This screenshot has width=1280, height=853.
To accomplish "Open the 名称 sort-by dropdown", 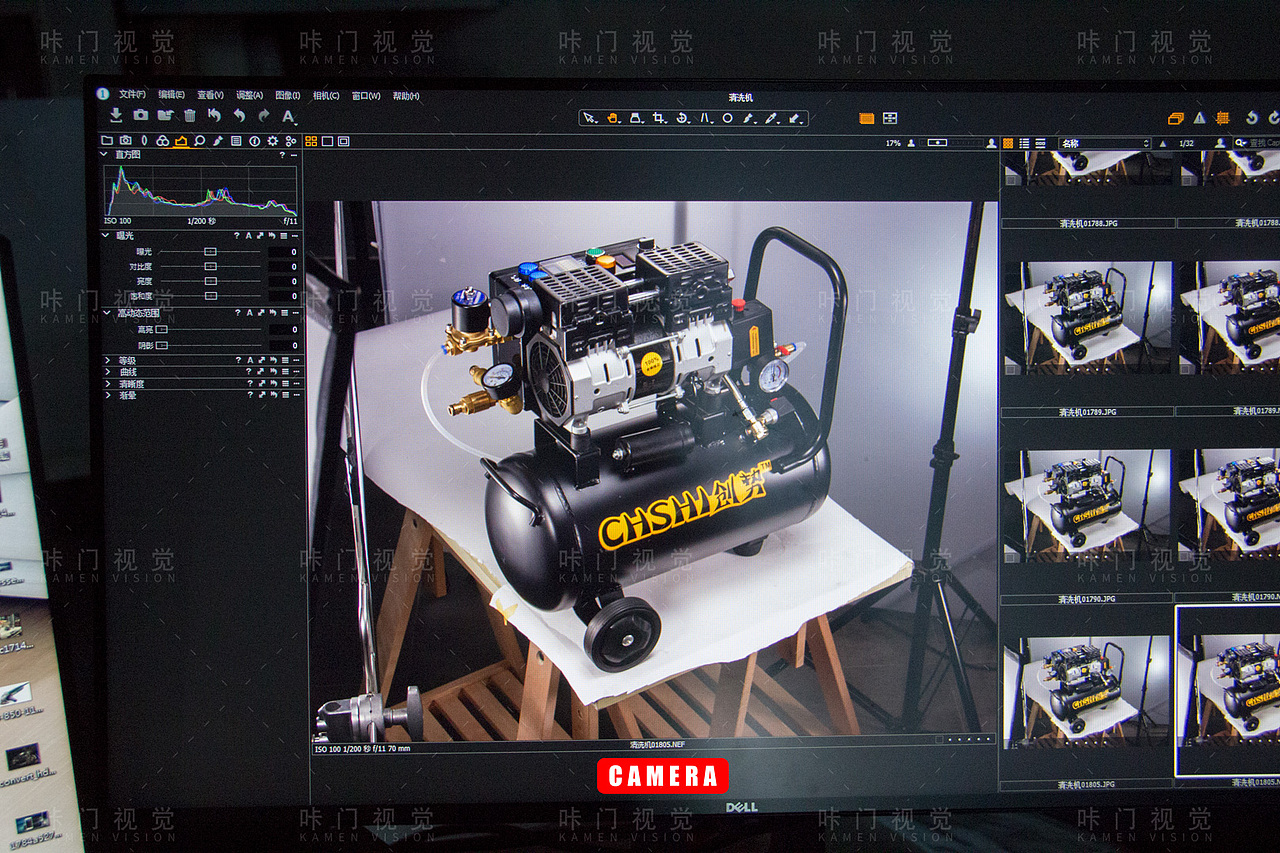I will click(1104, 143).
